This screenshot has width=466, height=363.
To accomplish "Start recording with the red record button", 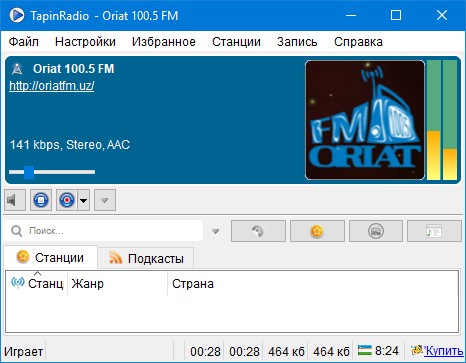I will (67, 200).
